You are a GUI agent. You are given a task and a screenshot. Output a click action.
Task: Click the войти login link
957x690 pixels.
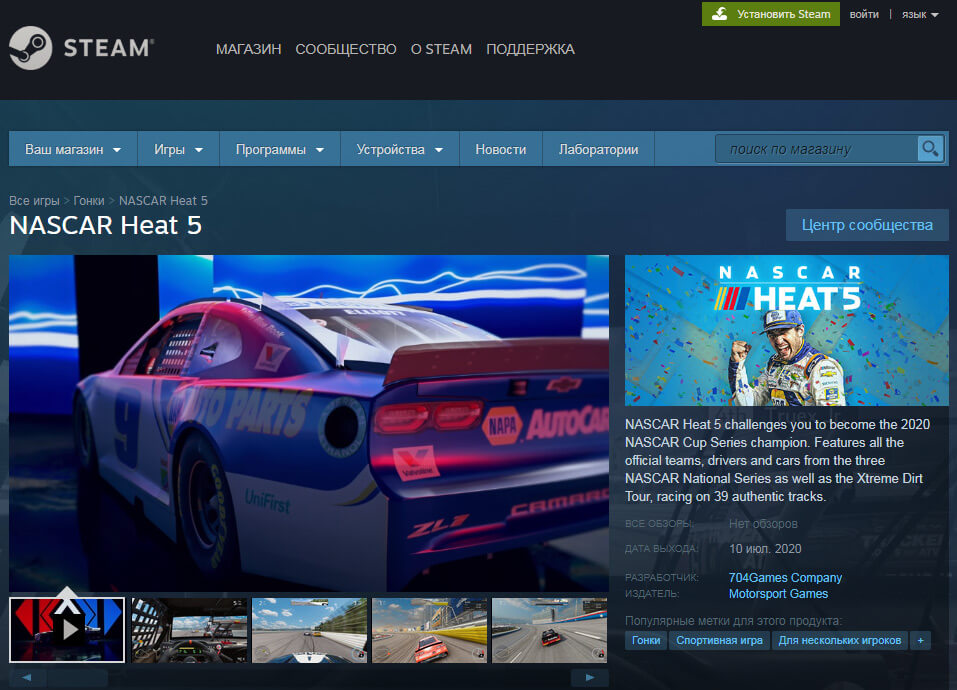click(864, 14)
